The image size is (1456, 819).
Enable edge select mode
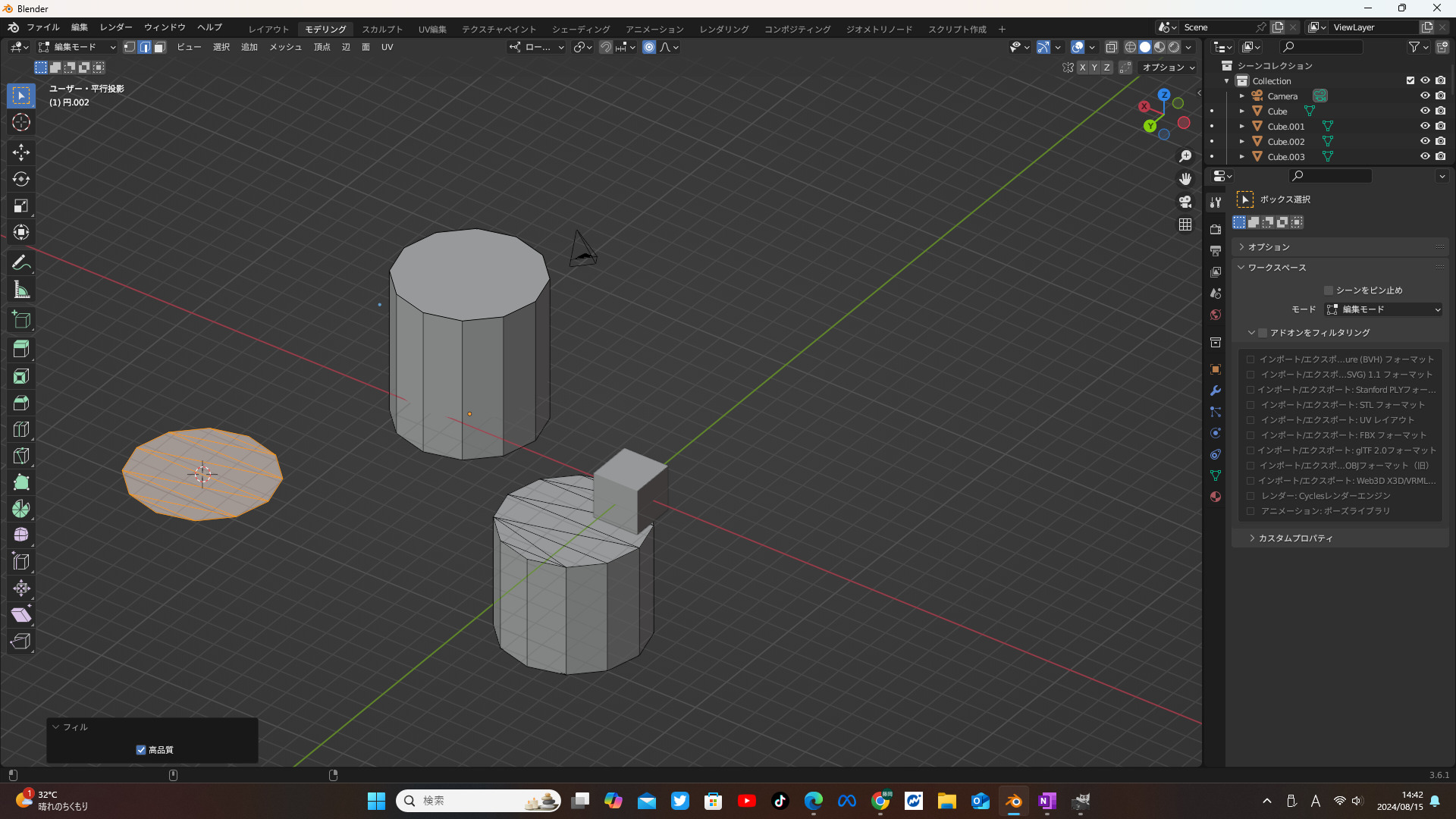pos(145,47)
